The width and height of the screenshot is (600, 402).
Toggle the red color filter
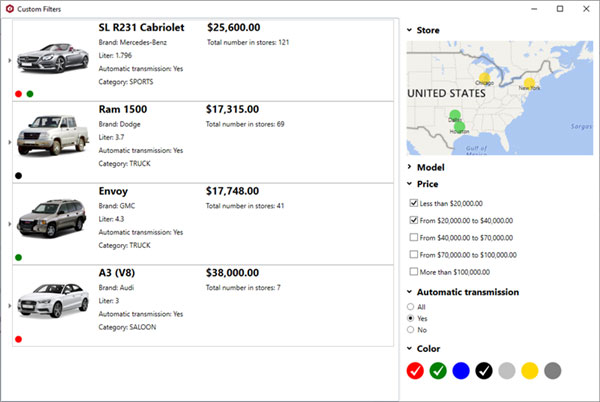coord(415,370)
